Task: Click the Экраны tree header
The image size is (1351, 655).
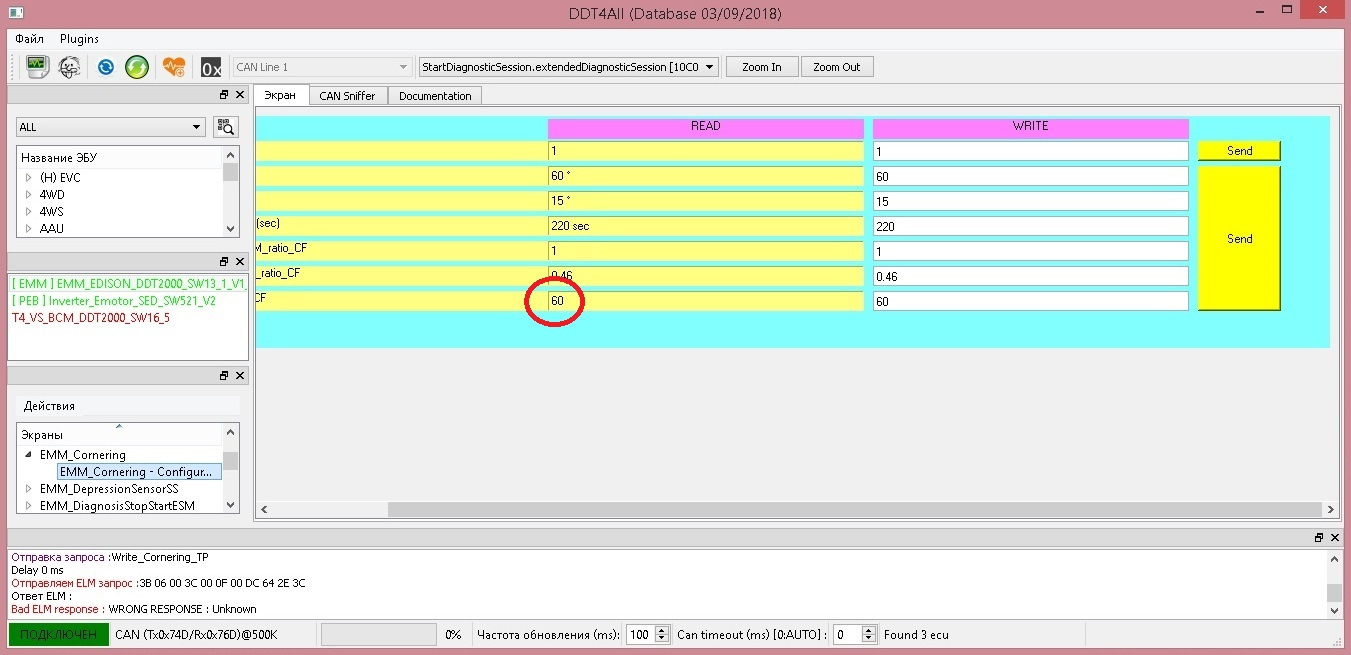Action: coord(120,435)
